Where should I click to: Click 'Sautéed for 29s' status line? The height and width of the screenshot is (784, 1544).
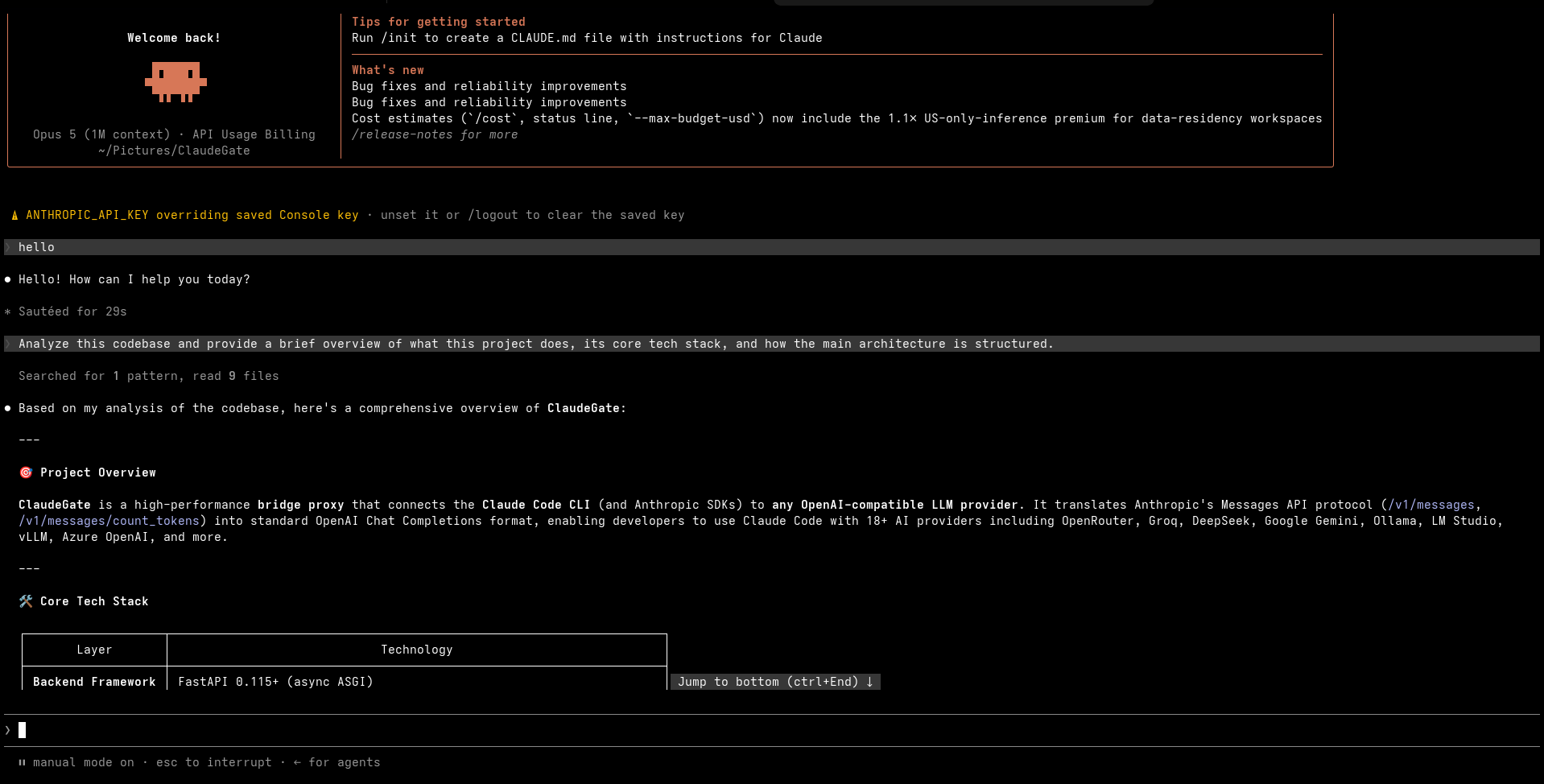(72, 312)
